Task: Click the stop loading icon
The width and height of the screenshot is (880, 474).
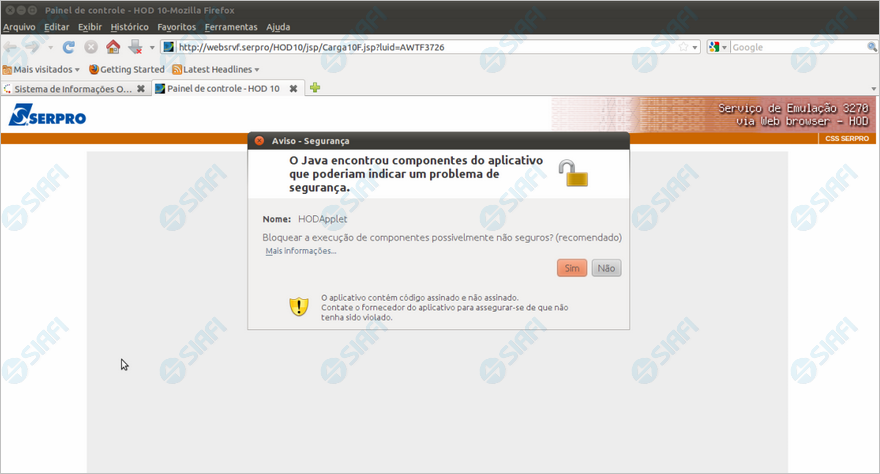Action: [91, 47]
